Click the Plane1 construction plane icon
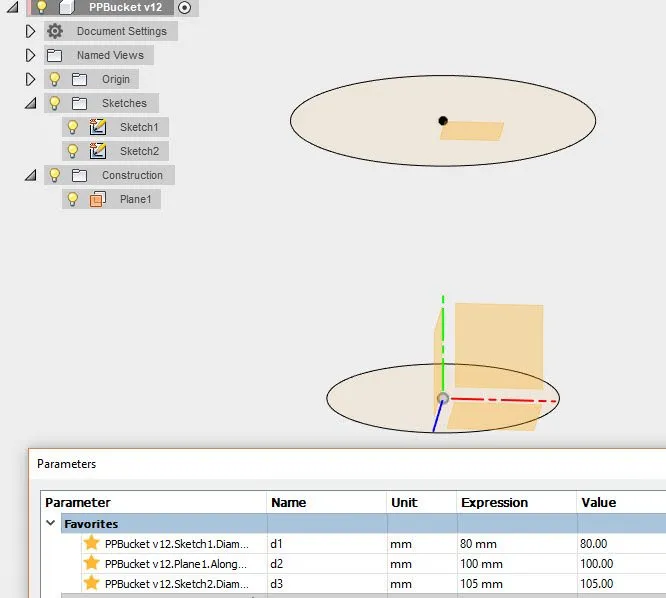 [x=98, y=199]
